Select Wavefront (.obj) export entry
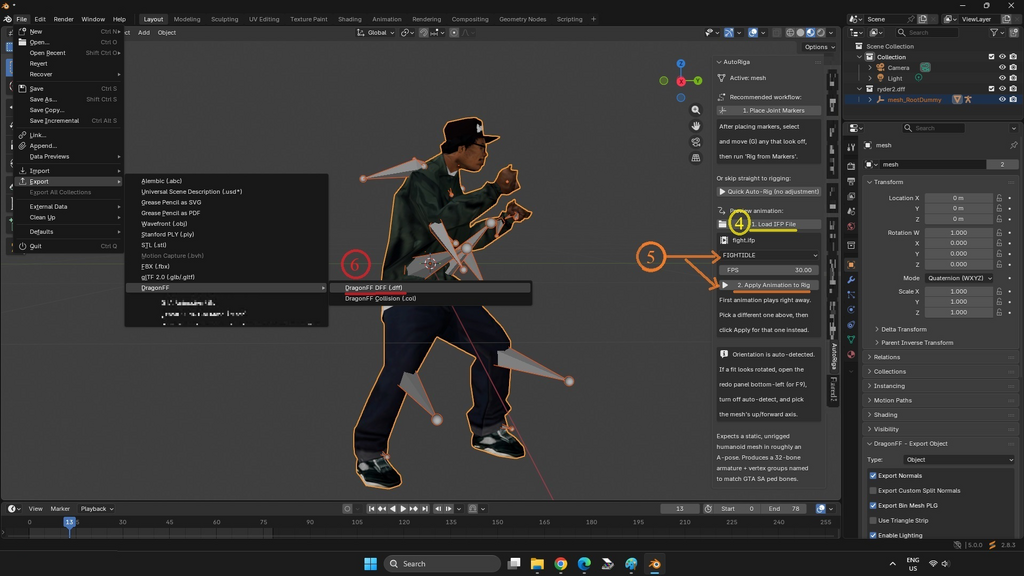 pos(226,223)
